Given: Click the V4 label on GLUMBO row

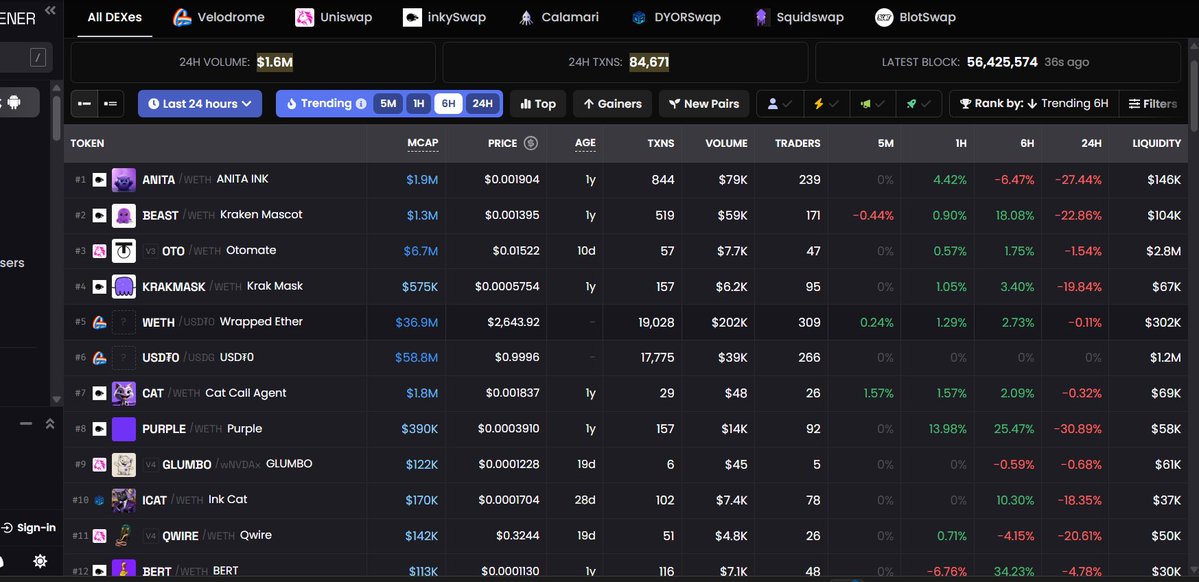Looking at the screenshot, I should pyautogui.click(x=151, y=464).
